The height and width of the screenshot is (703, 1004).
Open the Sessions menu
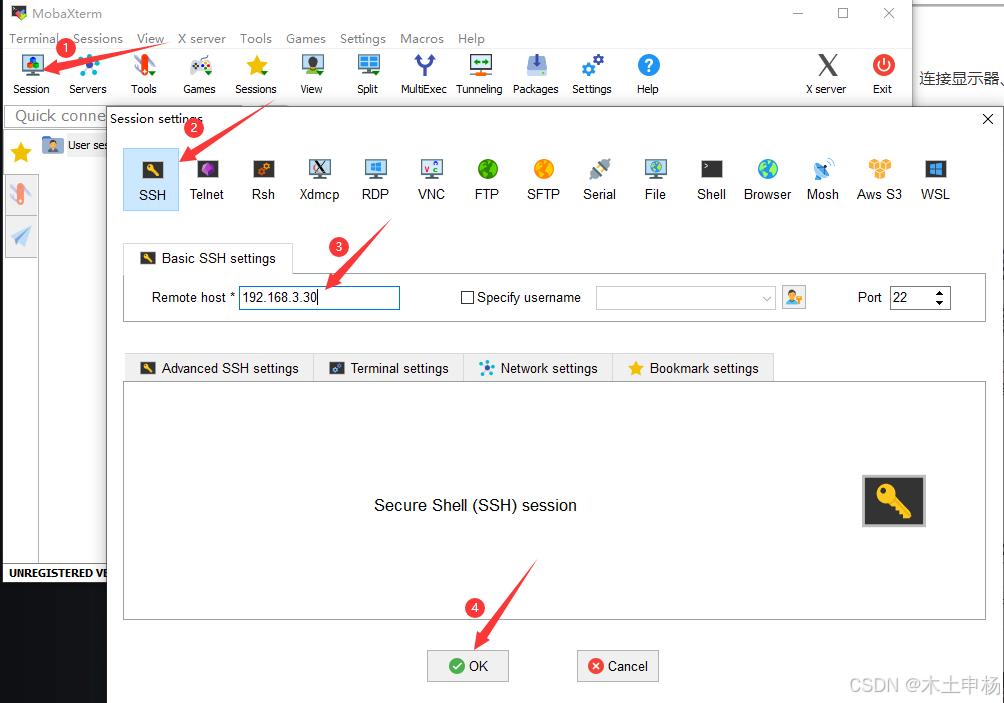(x=97, y=38)
